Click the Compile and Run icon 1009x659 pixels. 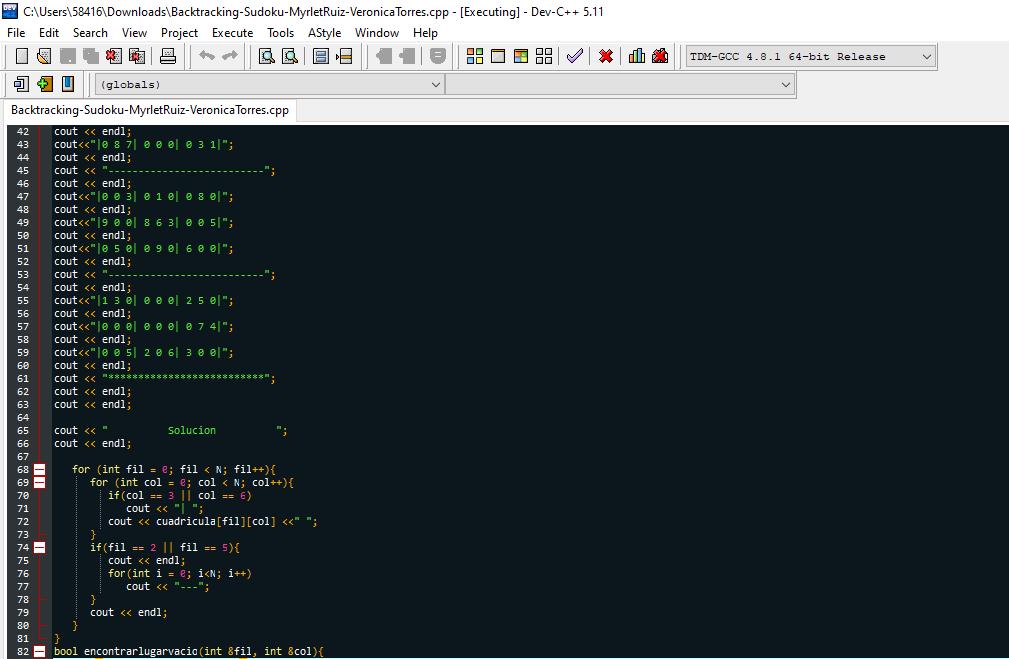(x=521, y=57)
